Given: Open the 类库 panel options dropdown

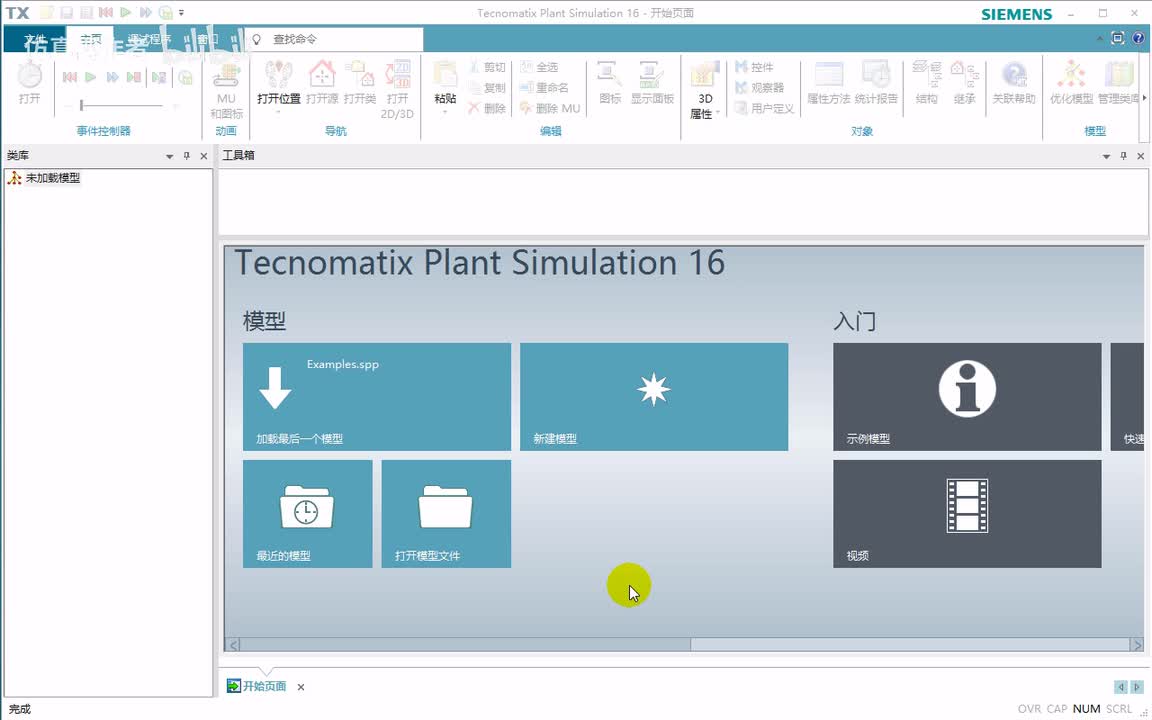Looking at the screenshot, I should click(170, 156).
